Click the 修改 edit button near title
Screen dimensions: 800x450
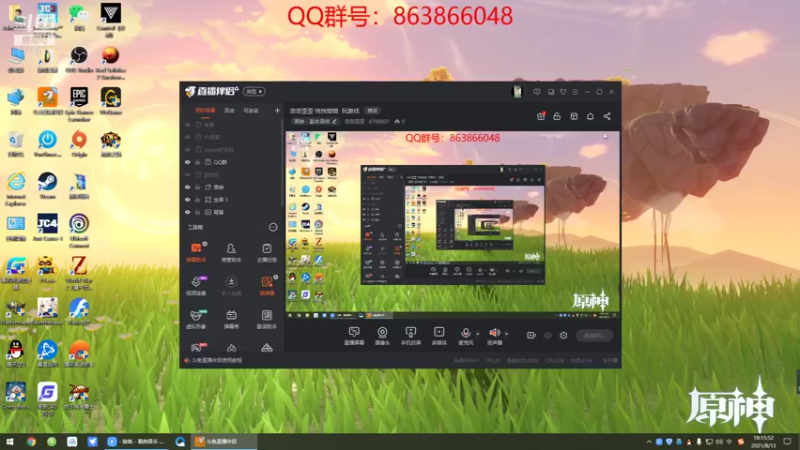372,111
